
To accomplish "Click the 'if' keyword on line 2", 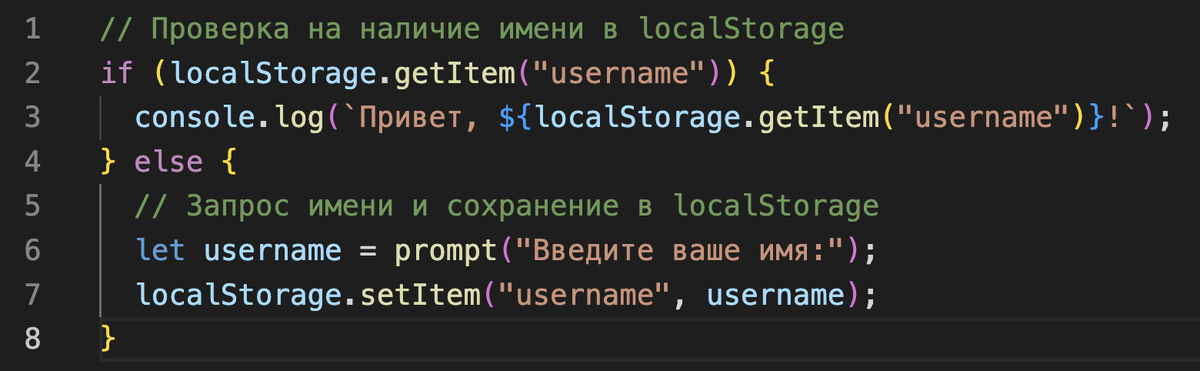I will [118, 74].
